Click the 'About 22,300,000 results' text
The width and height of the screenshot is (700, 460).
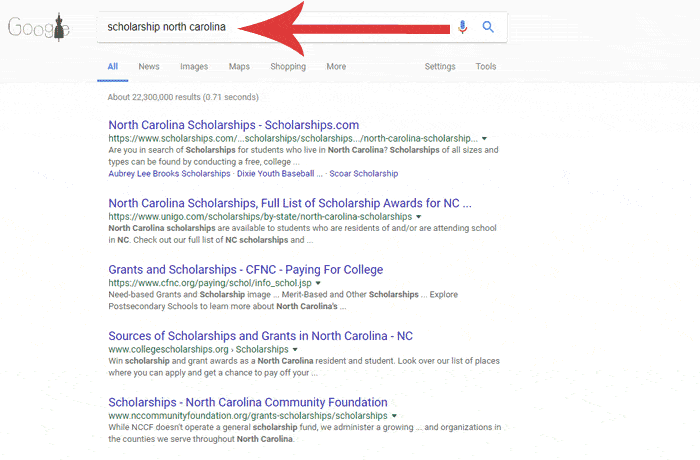[x=183, y=97]
